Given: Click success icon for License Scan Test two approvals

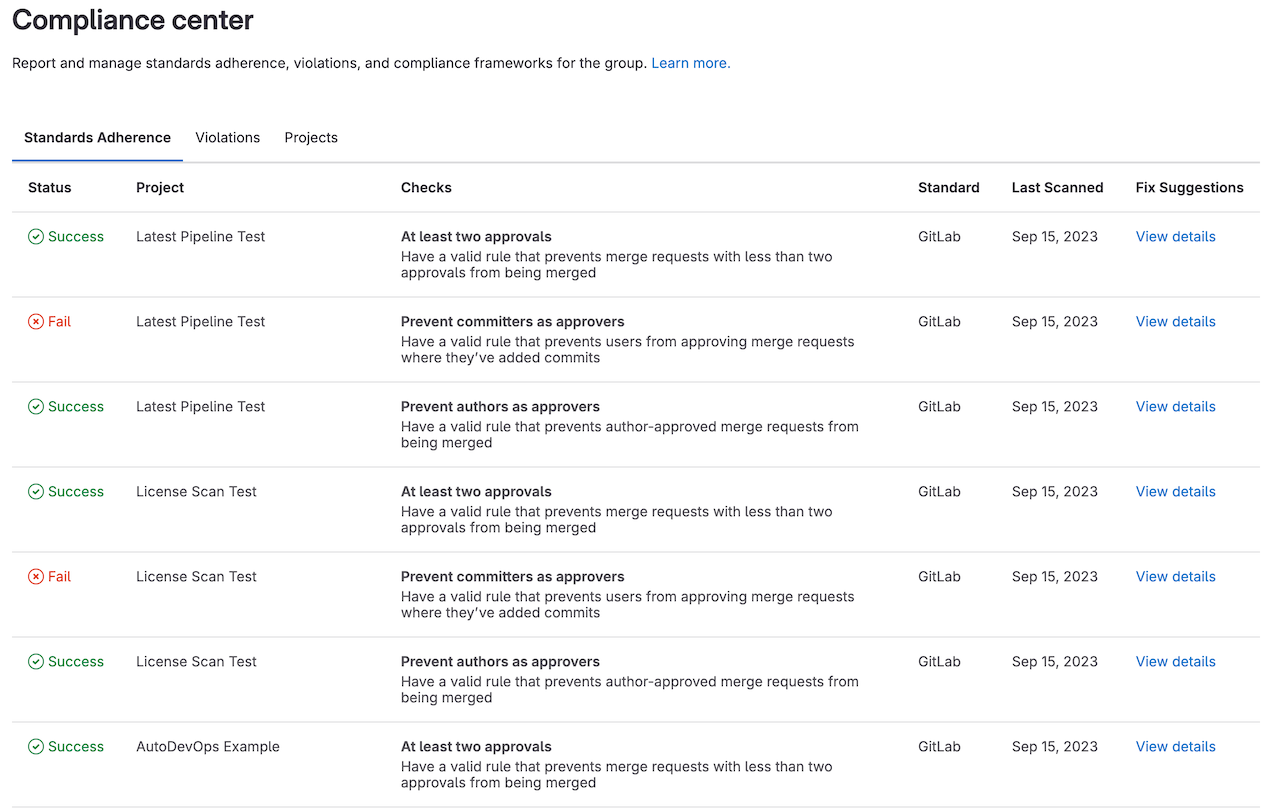Looking at the screenshot, I should 36,492.
